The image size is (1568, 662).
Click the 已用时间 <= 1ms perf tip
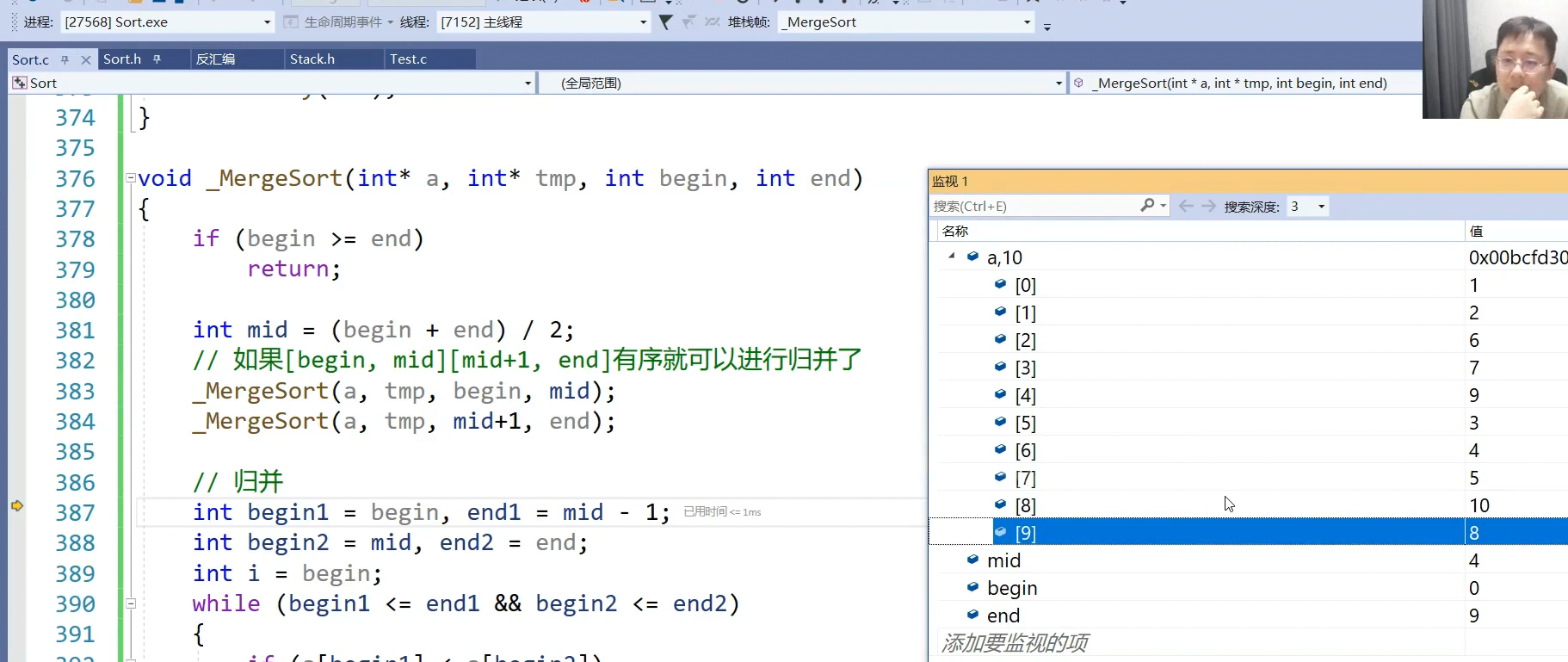[722, 512]
